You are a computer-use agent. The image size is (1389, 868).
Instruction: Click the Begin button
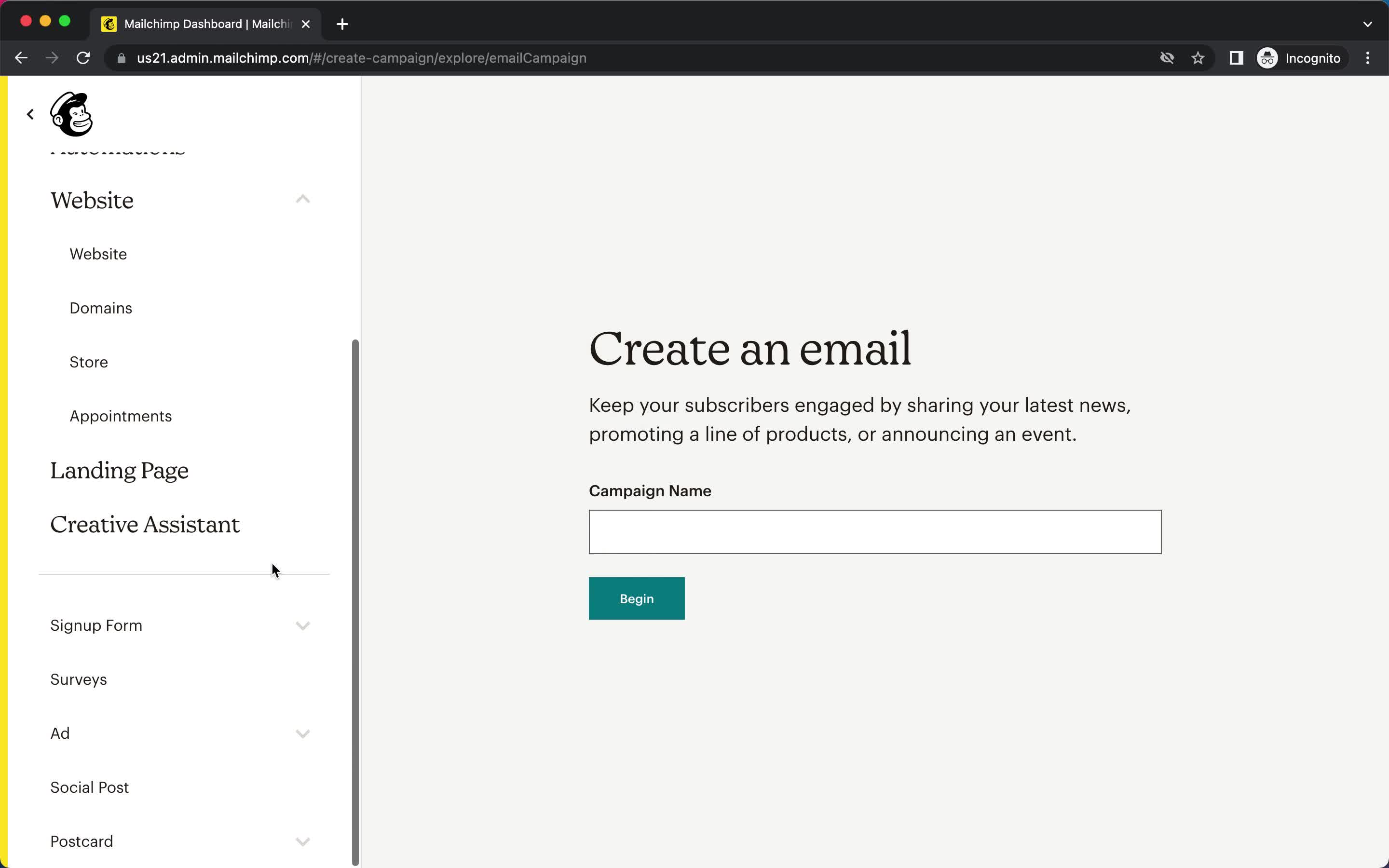point(636,598)
